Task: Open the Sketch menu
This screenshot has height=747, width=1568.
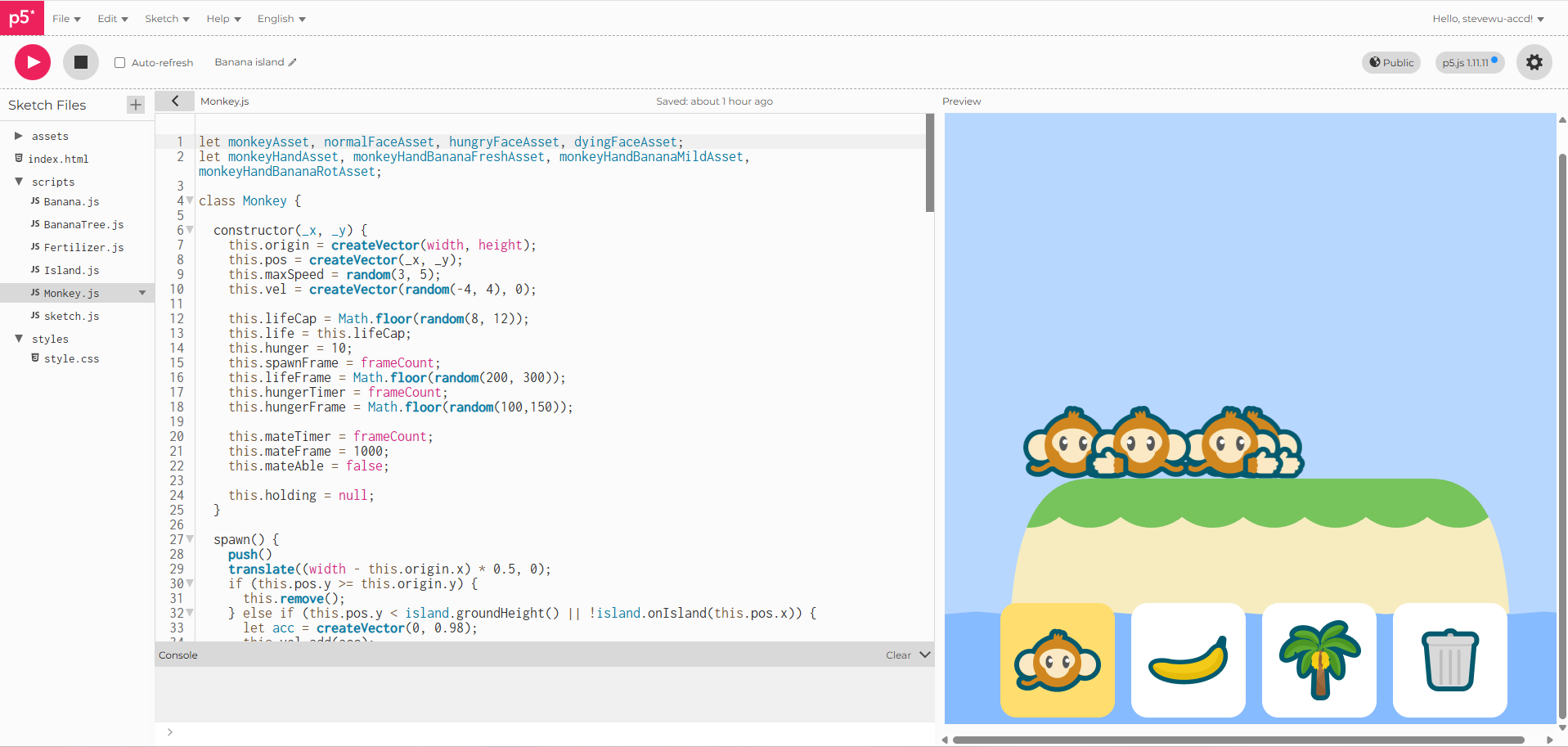Action: click(166, 18)
